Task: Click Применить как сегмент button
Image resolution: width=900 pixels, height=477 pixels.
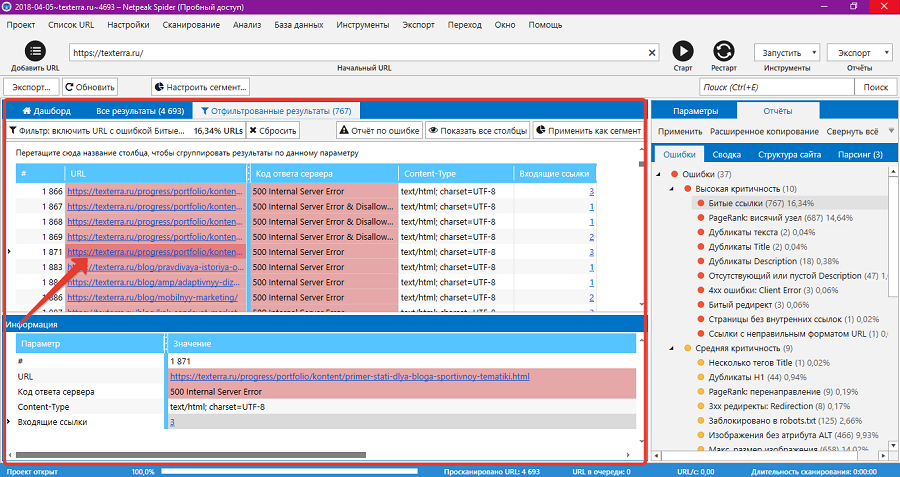Action: 588,130
